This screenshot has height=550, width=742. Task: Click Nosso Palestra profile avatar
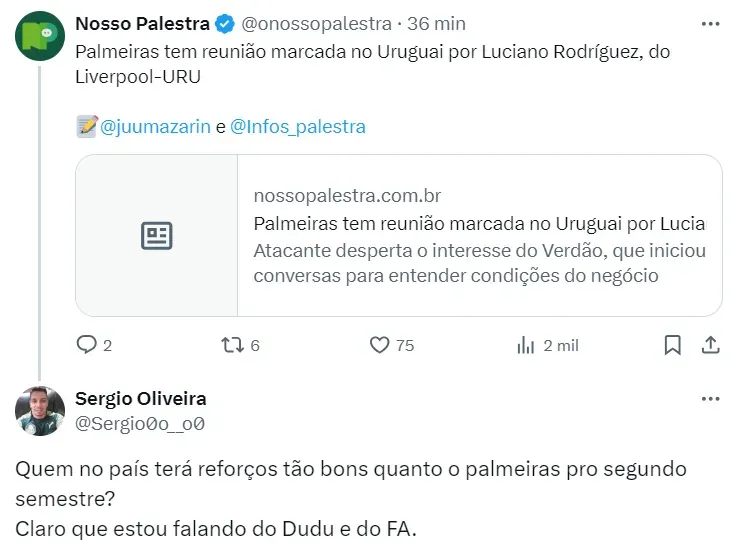coord(41,37)
